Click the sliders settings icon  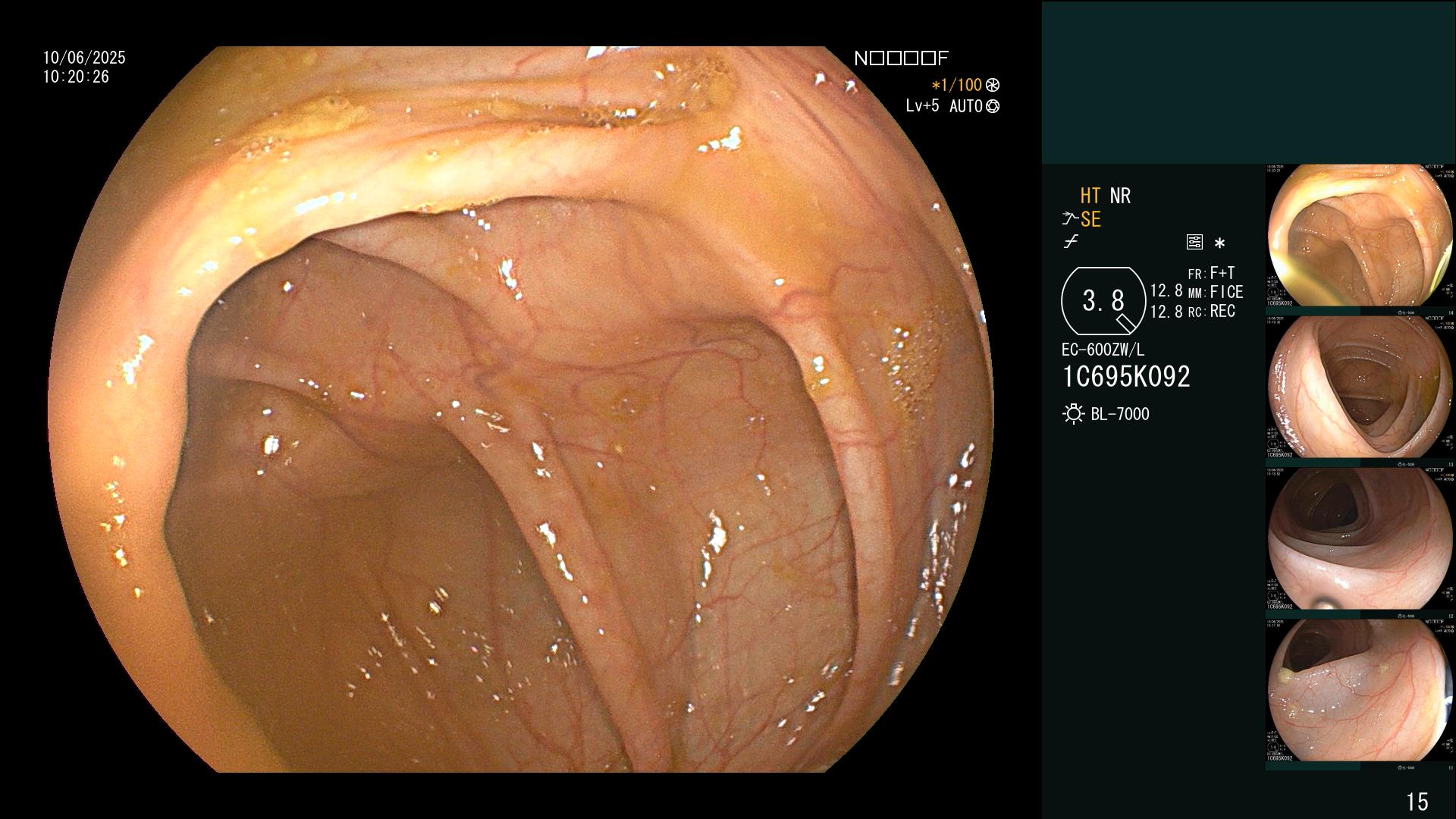[x=1194, y=243]
